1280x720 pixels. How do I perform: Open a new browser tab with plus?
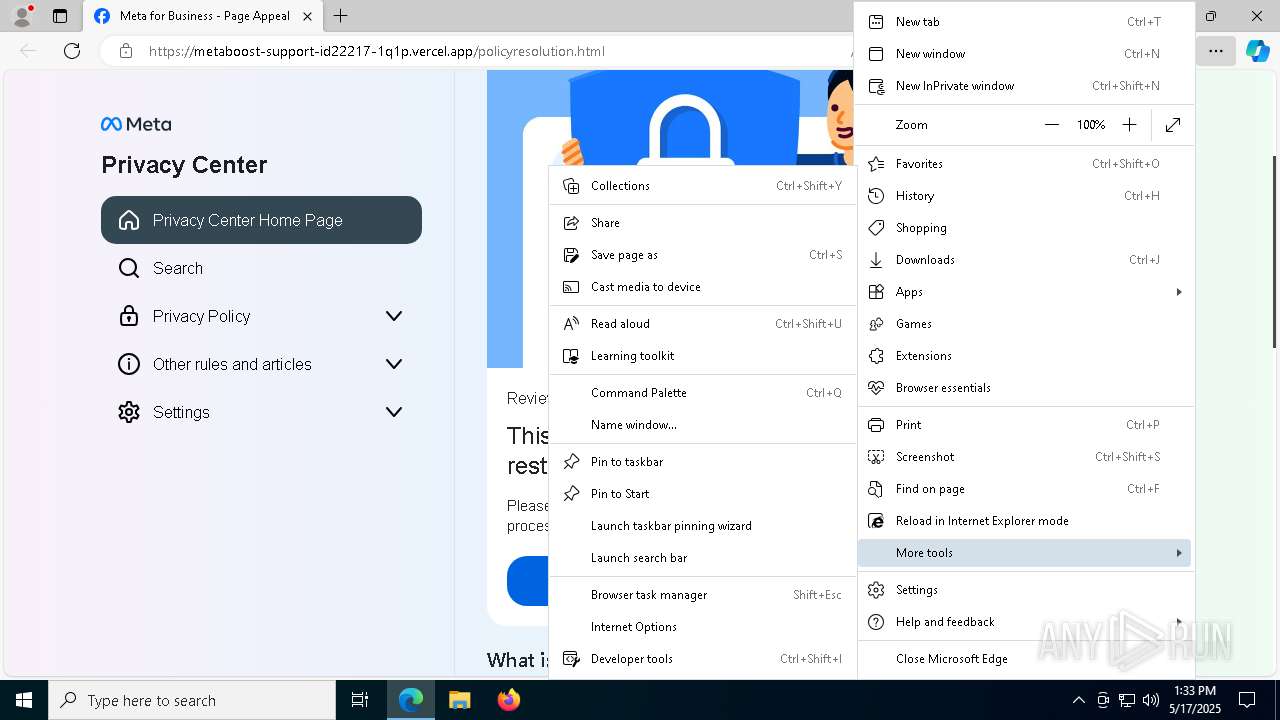tap(341, 16)
